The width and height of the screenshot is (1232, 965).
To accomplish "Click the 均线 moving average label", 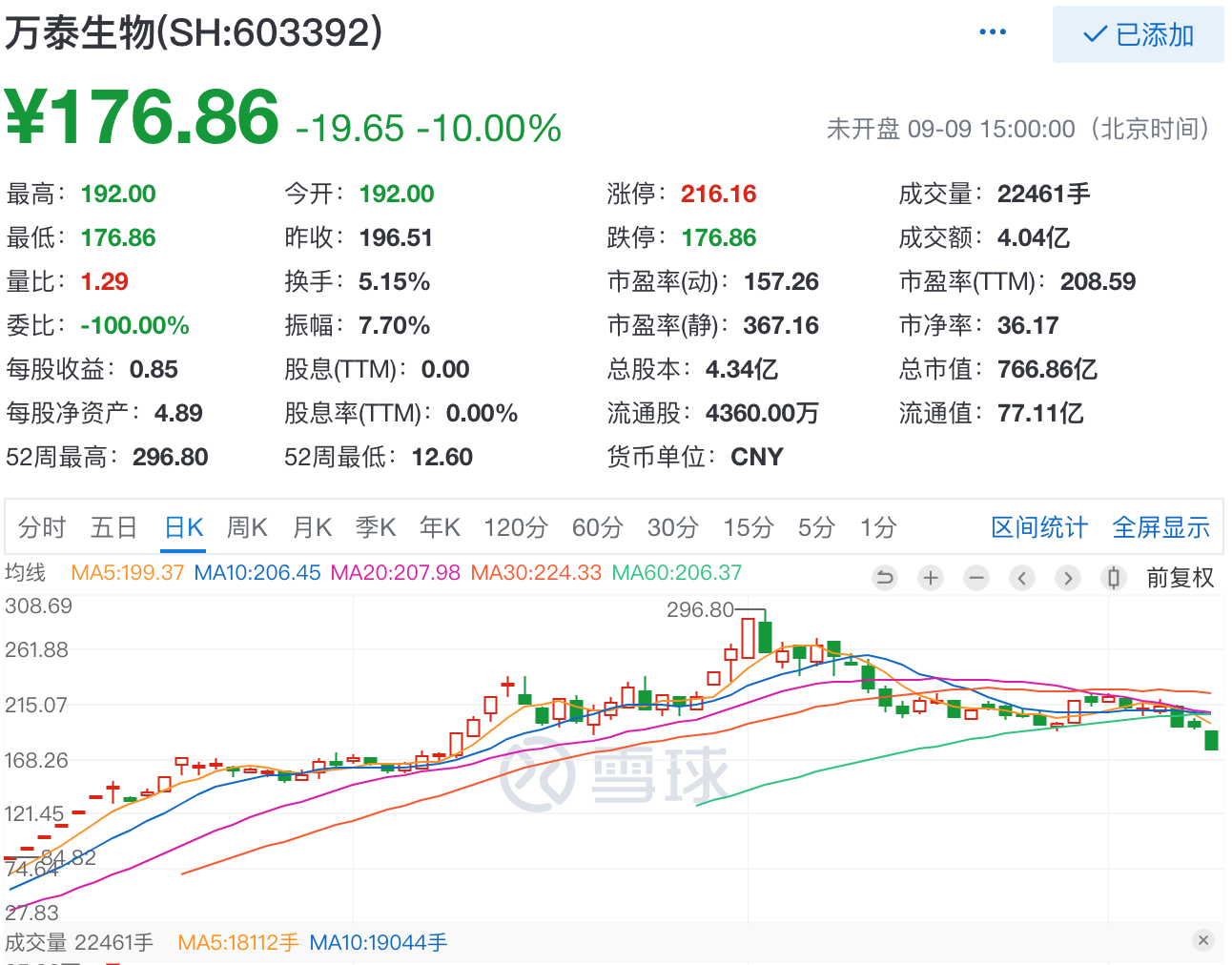I will 26,573.
